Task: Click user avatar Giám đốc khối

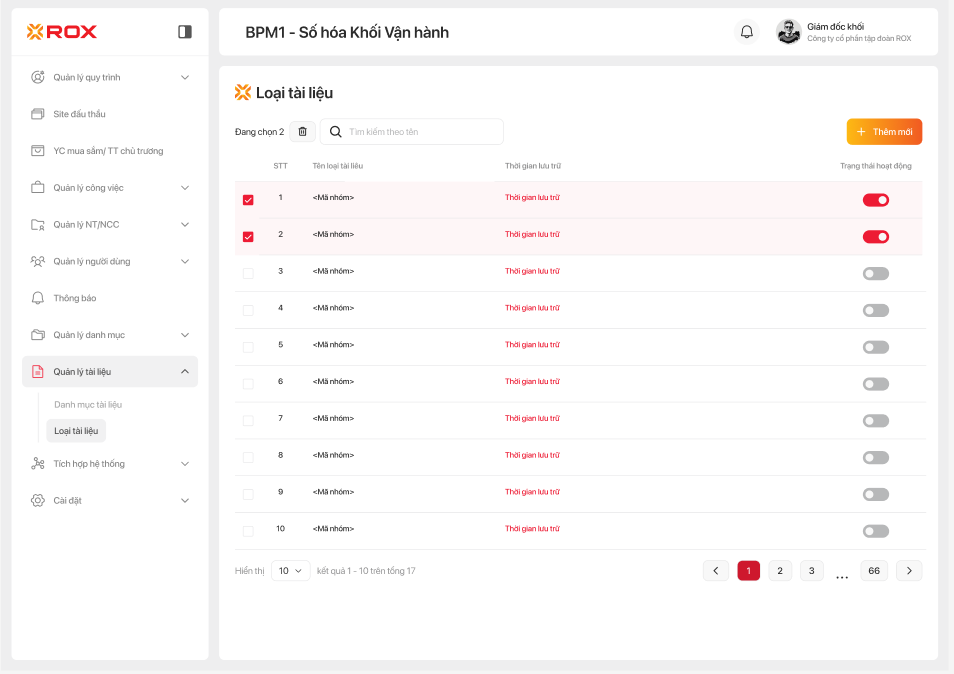Action: coord(788,32)
